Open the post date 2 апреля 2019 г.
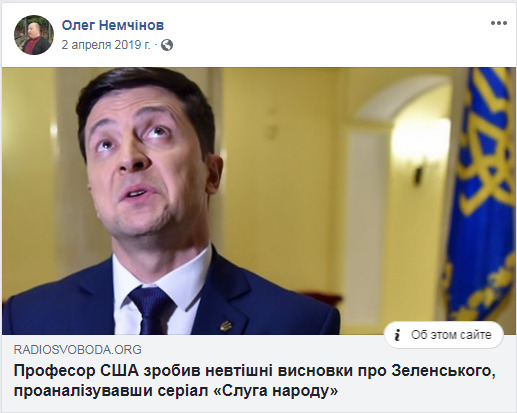The image size is (517, 413). tap(106, 45)
